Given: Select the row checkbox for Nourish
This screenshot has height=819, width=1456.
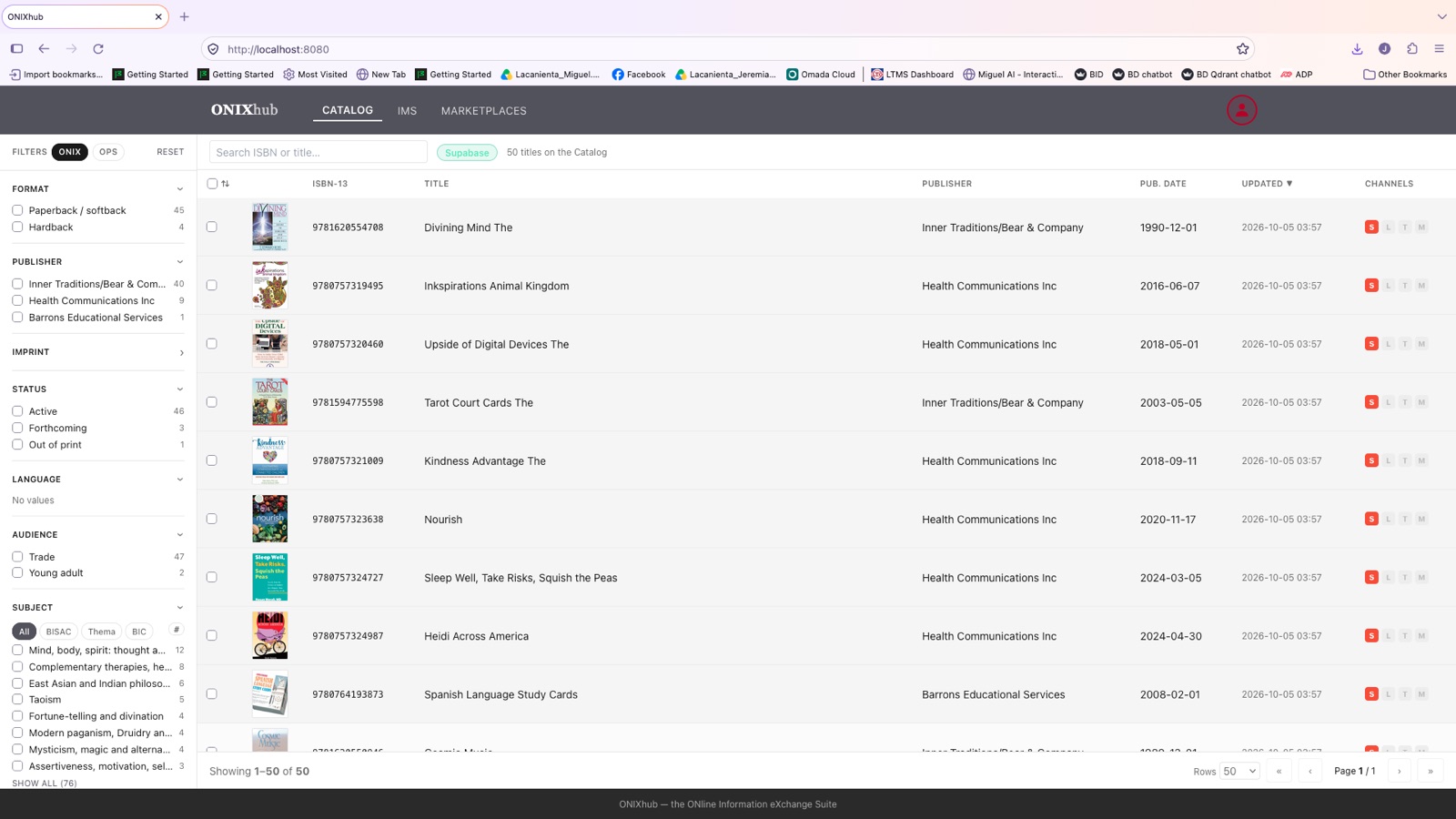Looking at the screenshot, I should pyautogui.click(x=212, y=519).
